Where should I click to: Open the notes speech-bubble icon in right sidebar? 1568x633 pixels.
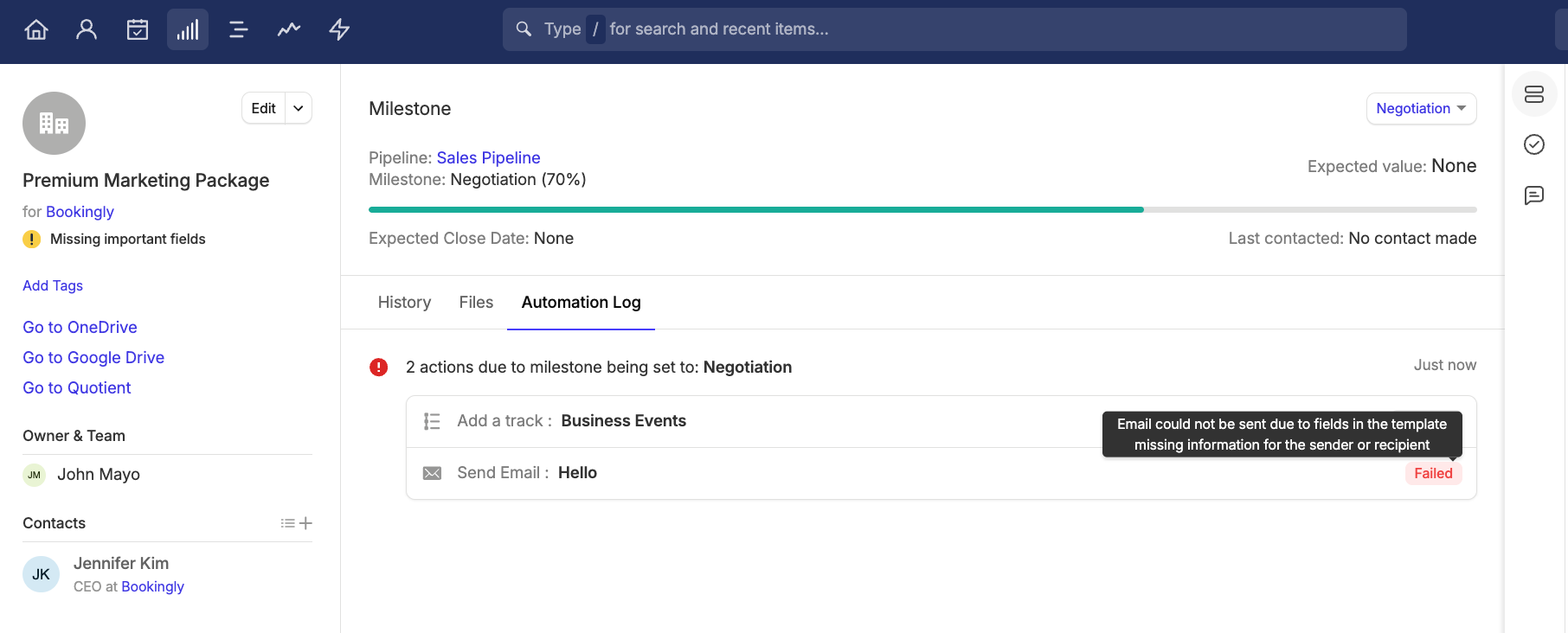click(1534, 195)
